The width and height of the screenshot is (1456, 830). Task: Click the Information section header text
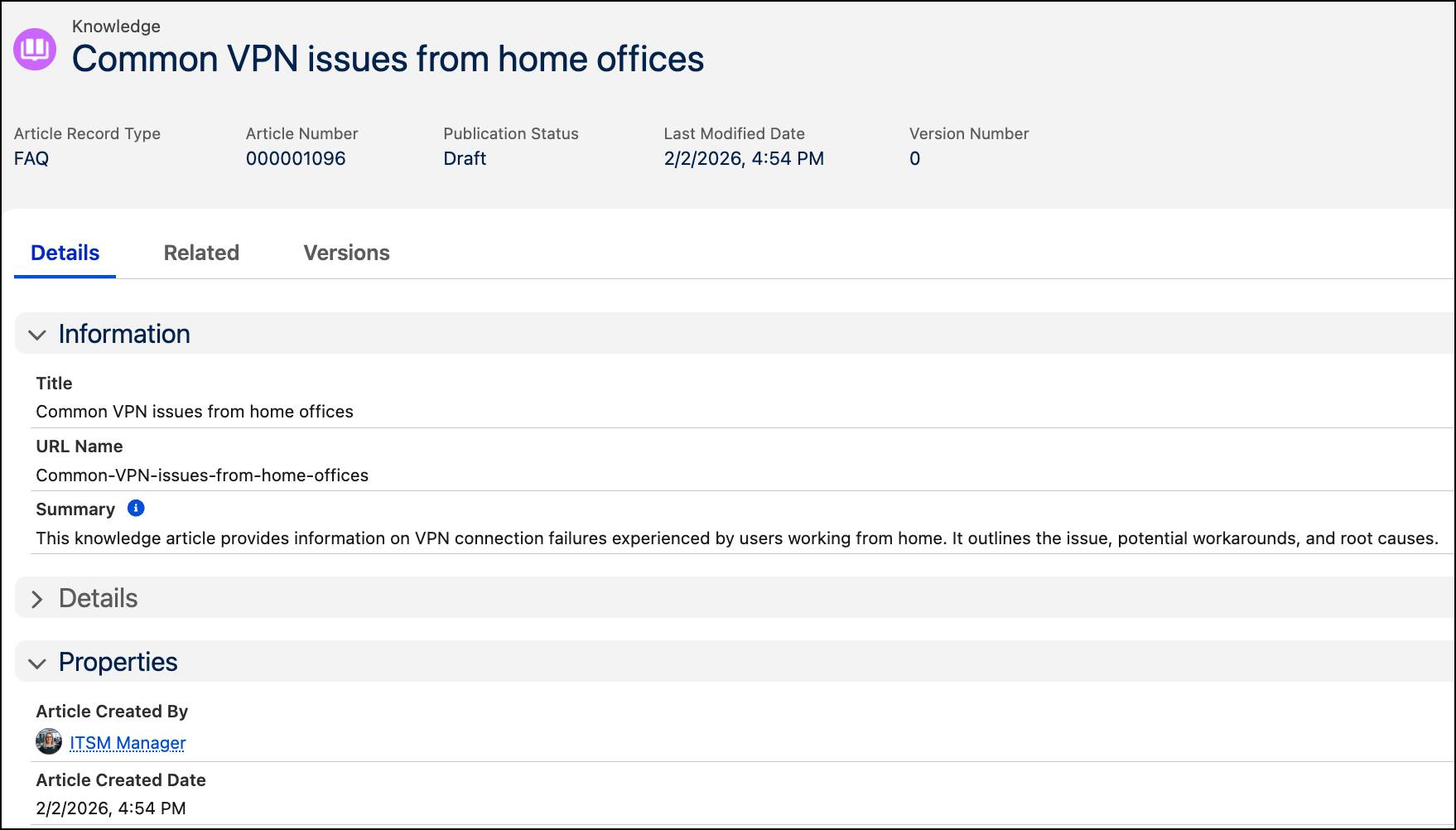point(124,334)
